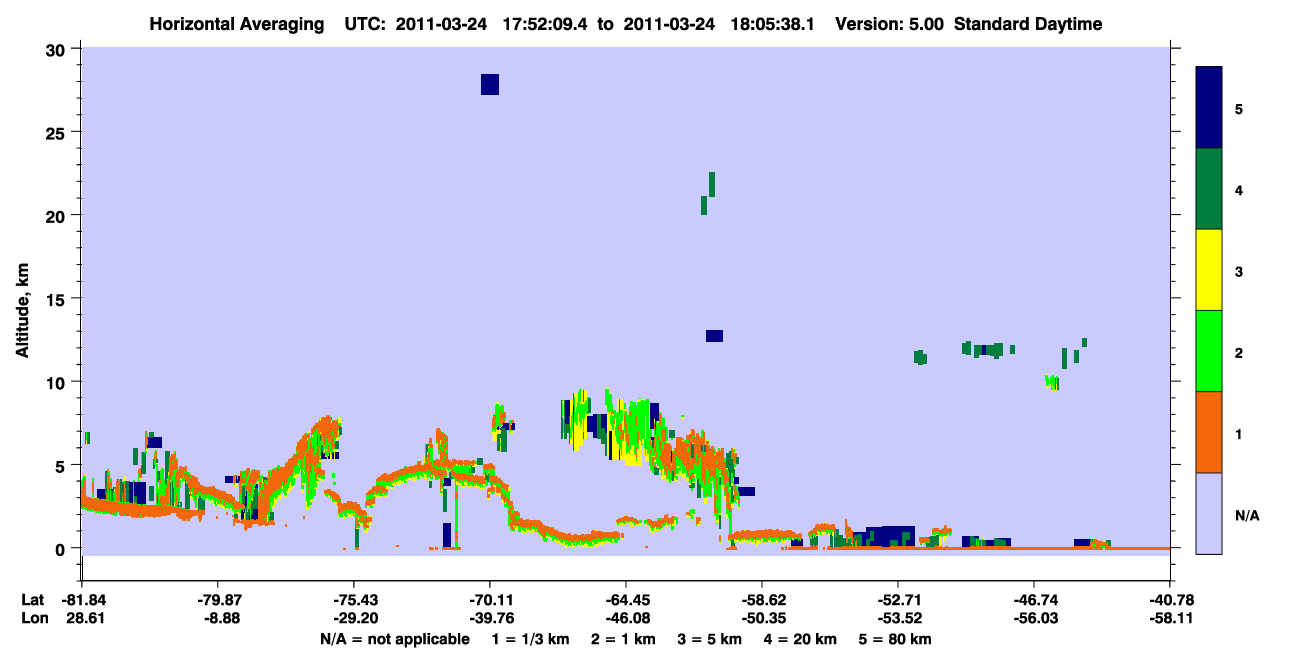This screenshot has width=1300, height=667.
Task: Click the colorbar label '4'
Action: click(1239, 190)
